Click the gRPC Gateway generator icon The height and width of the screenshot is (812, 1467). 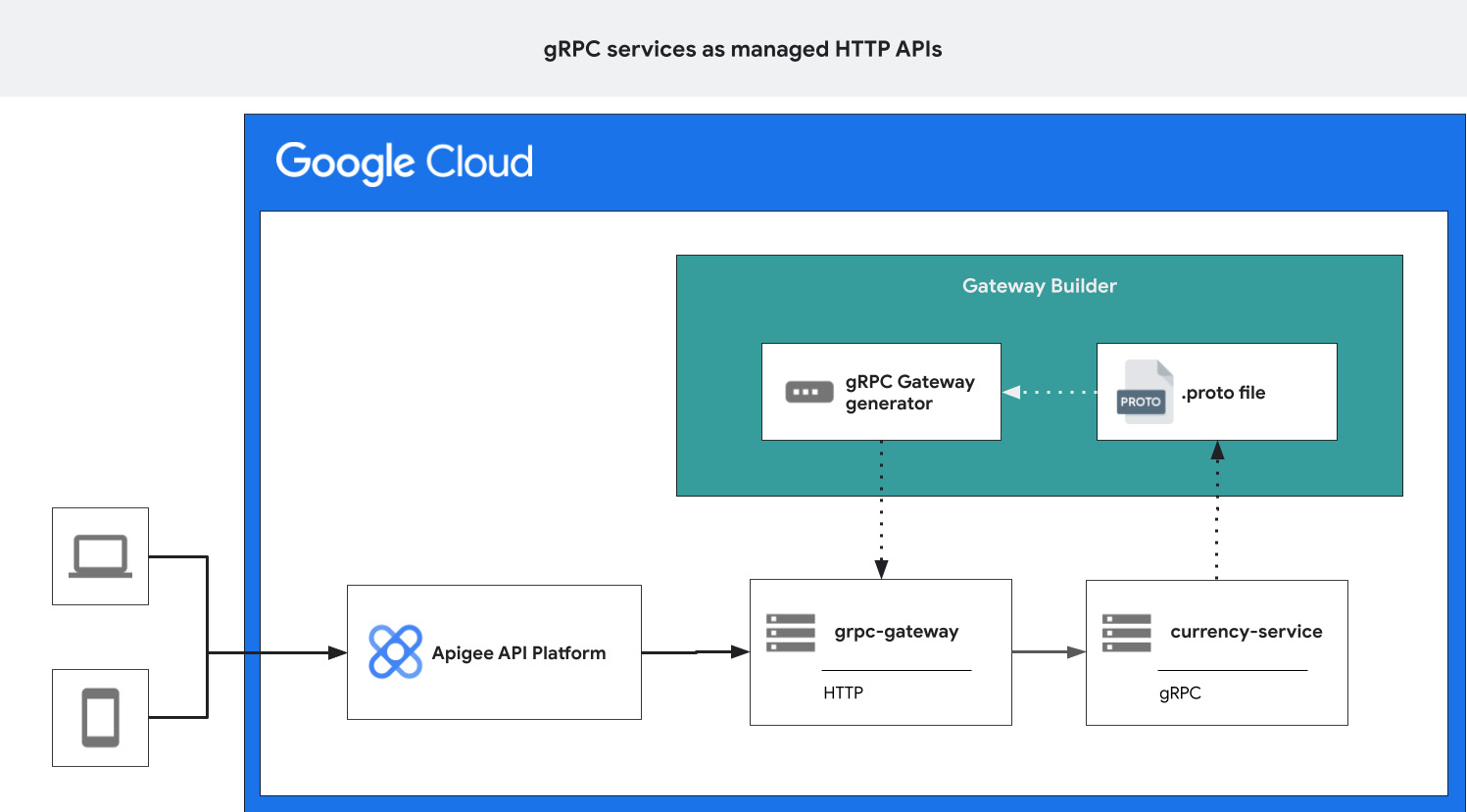click(x=809, y=392)
